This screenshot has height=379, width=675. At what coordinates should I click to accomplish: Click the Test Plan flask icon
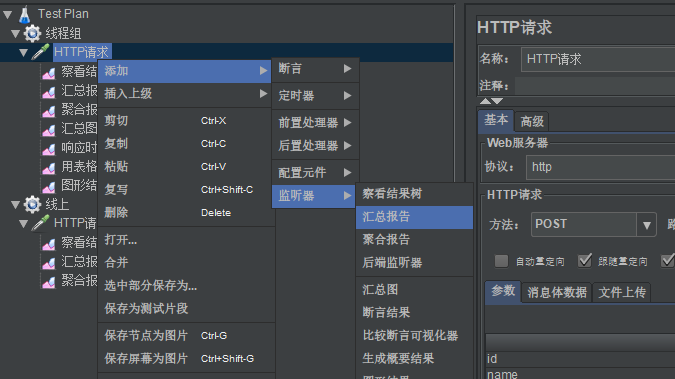click(x=25, y=14)
